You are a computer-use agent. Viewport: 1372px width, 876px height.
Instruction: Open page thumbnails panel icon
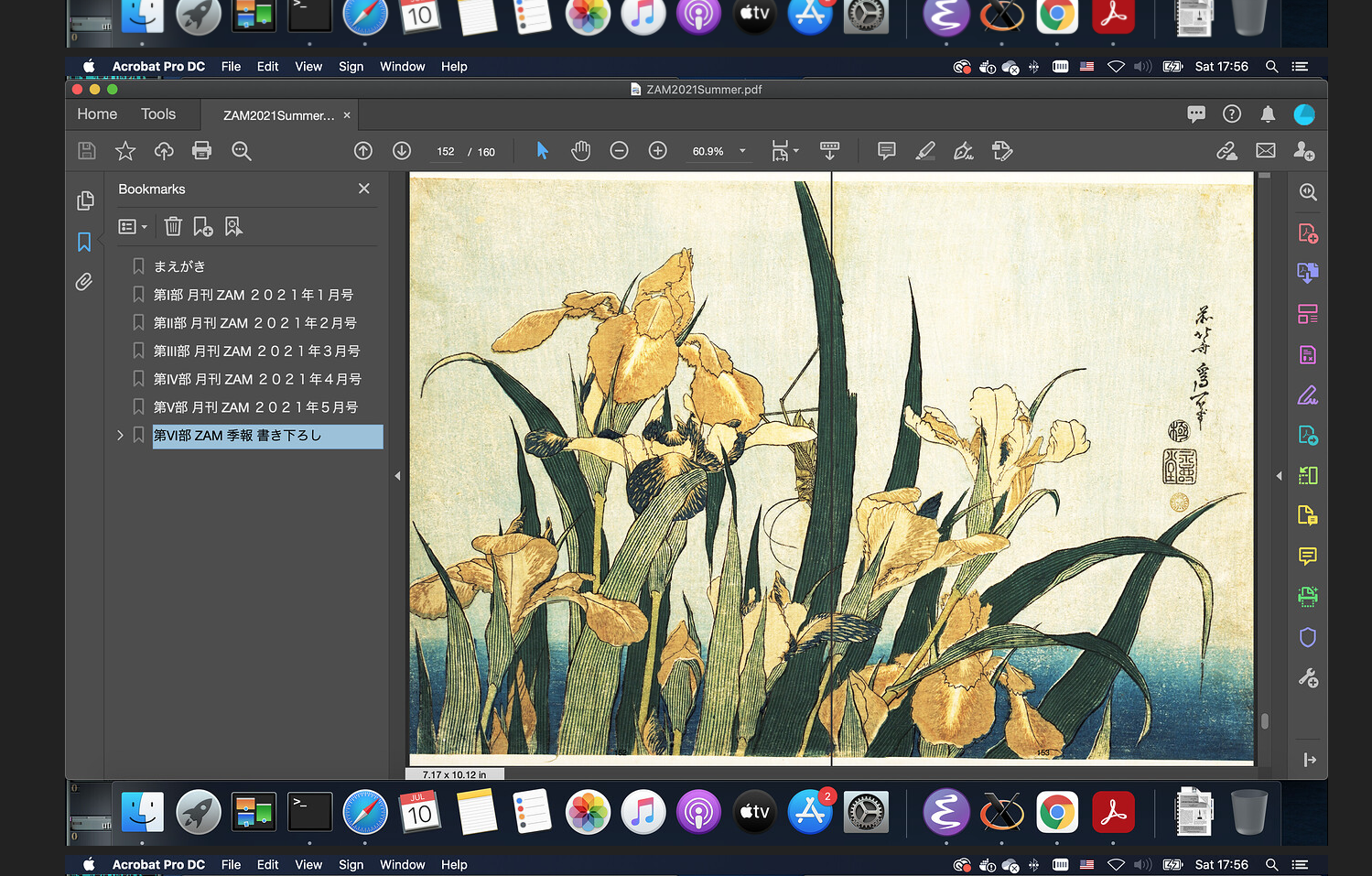click(x=85, y=200)
